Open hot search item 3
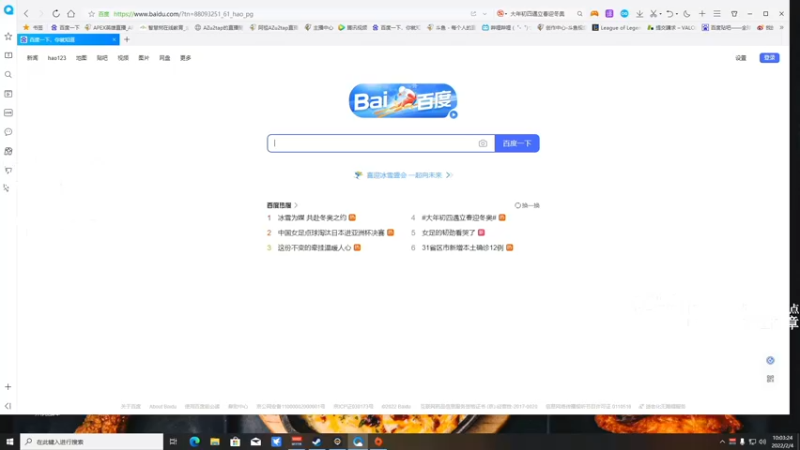 click(314, 247)
